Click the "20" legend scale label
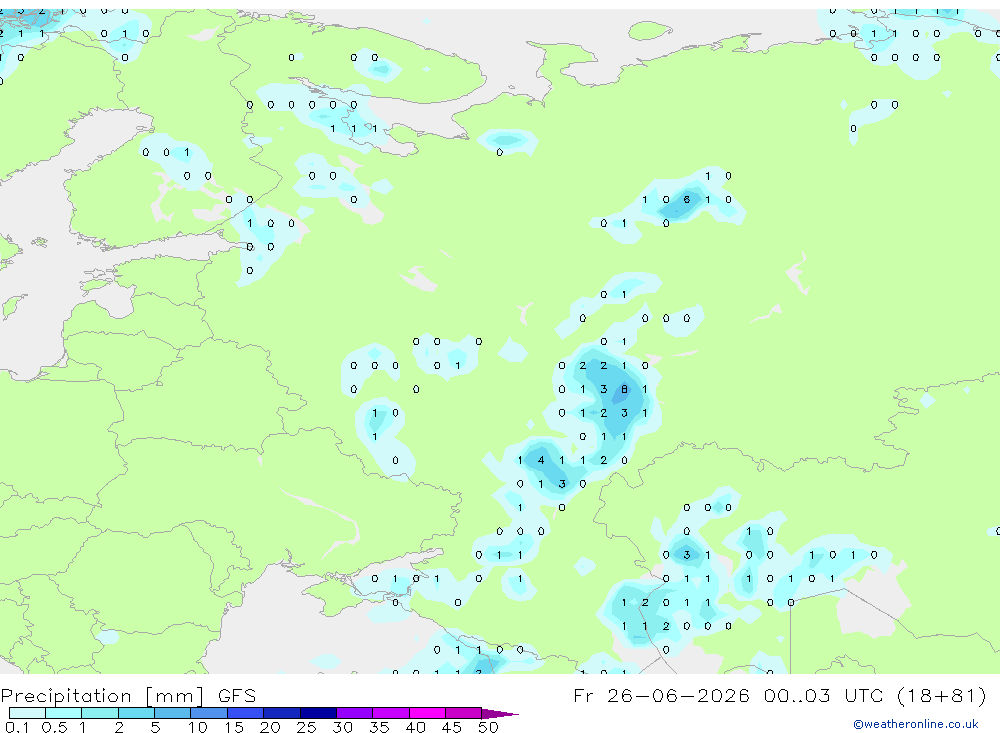 coord(270,727)
